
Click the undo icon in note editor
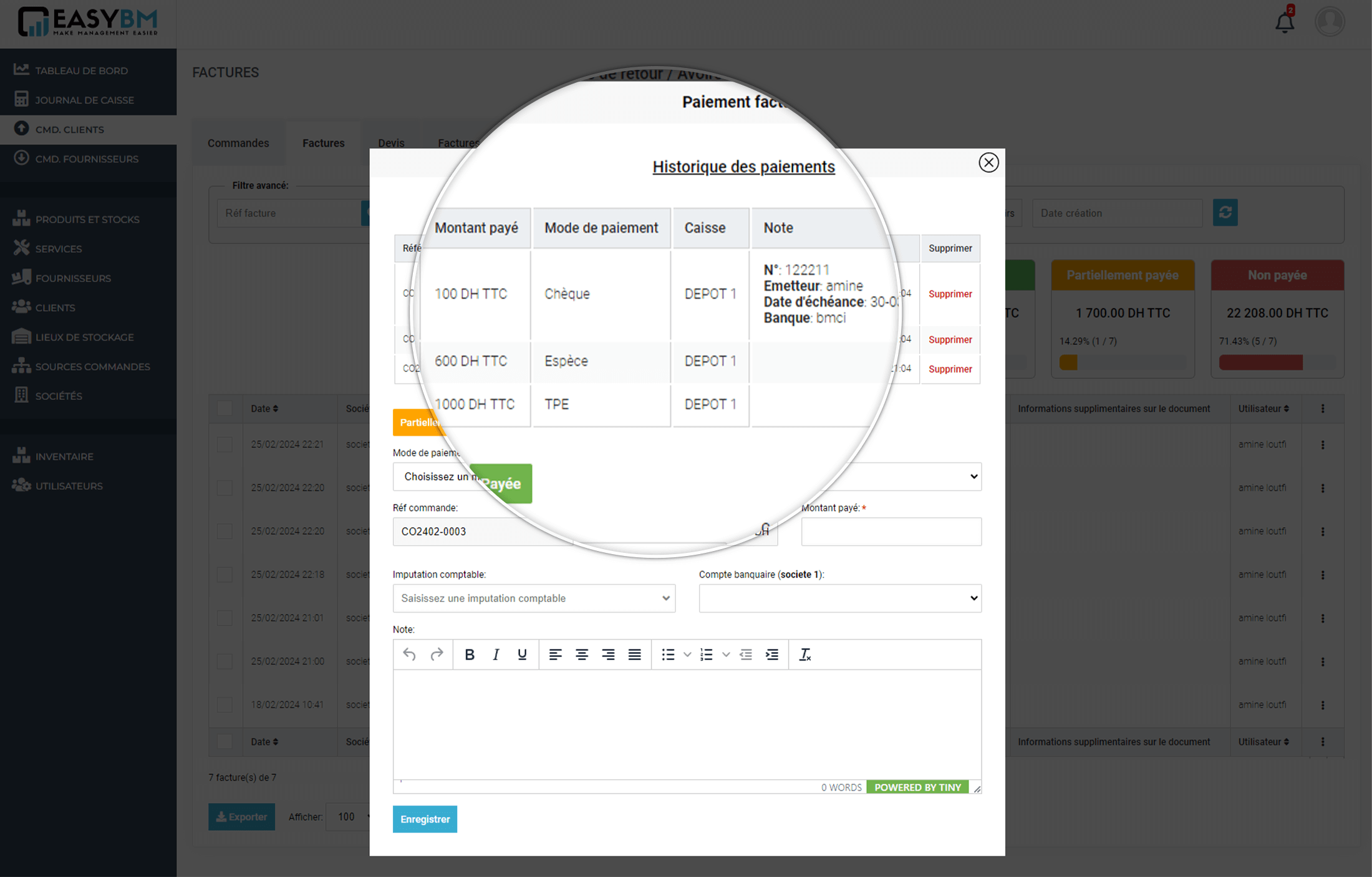pos(409,654)
